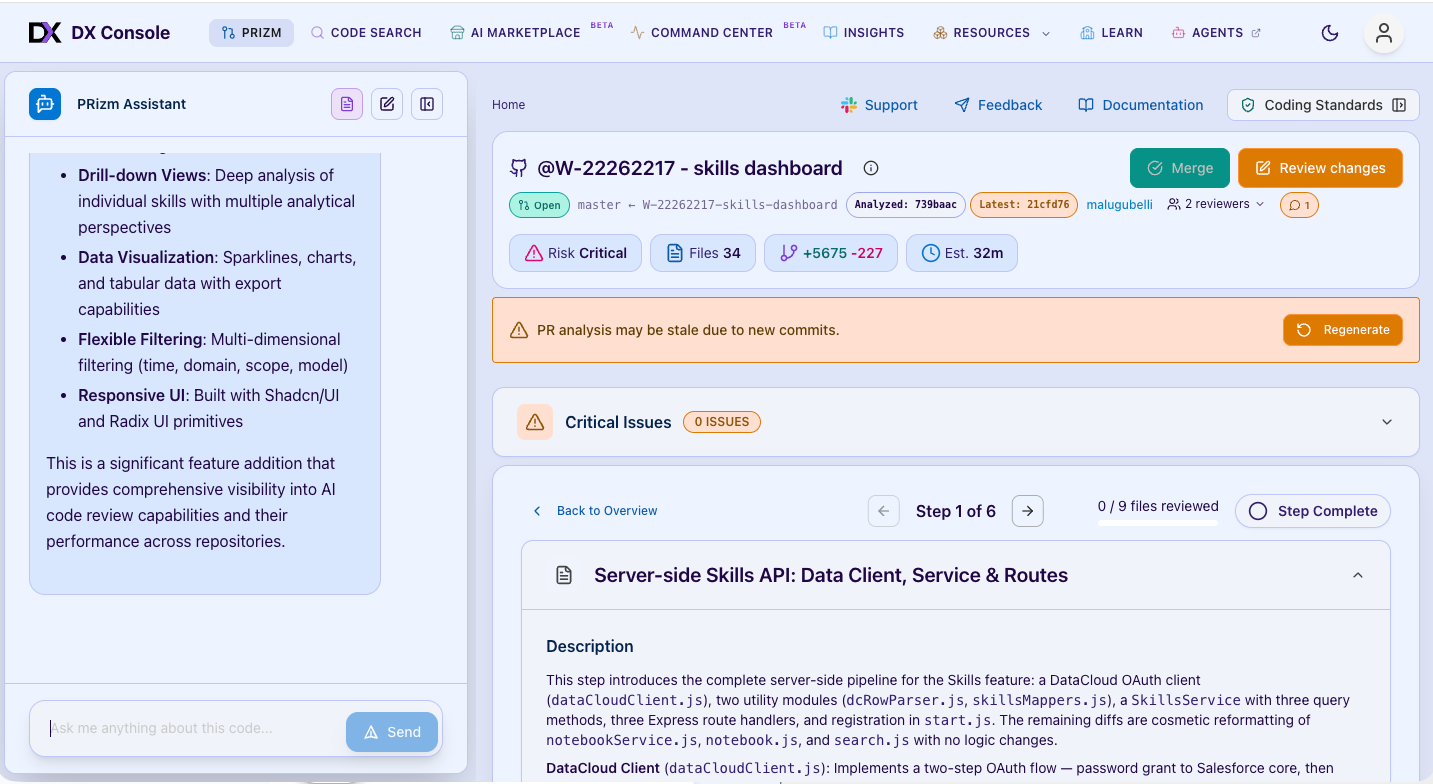This screenshot has height=784, width=1433.
Task: Click the Est. 32m time chip
Action: click(x=962, y=253)
